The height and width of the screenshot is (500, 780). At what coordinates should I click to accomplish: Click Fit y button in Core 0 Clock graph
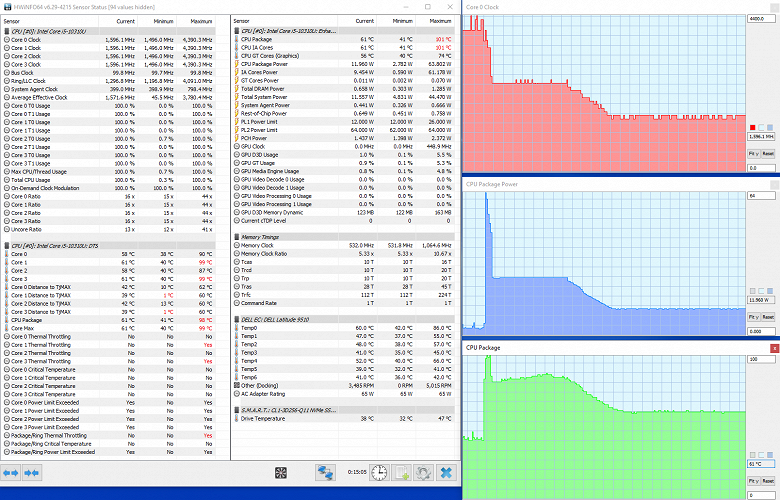point(754,154)
